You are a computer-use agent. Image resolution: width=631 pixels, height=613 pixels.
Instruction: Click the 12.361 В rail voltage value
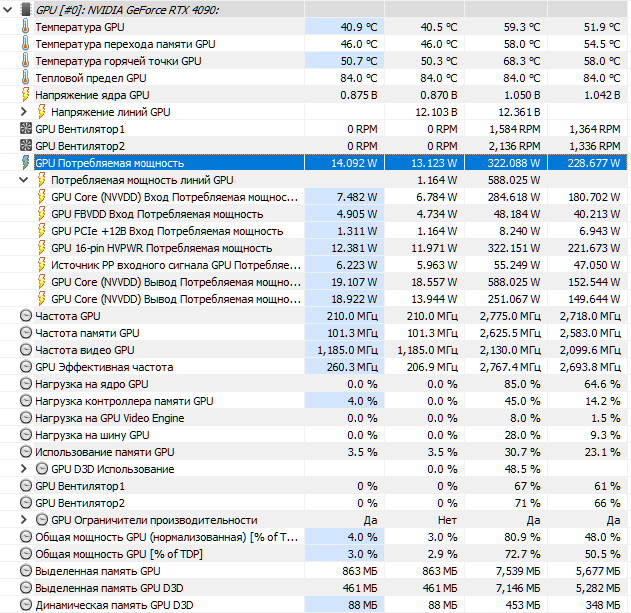520,112
